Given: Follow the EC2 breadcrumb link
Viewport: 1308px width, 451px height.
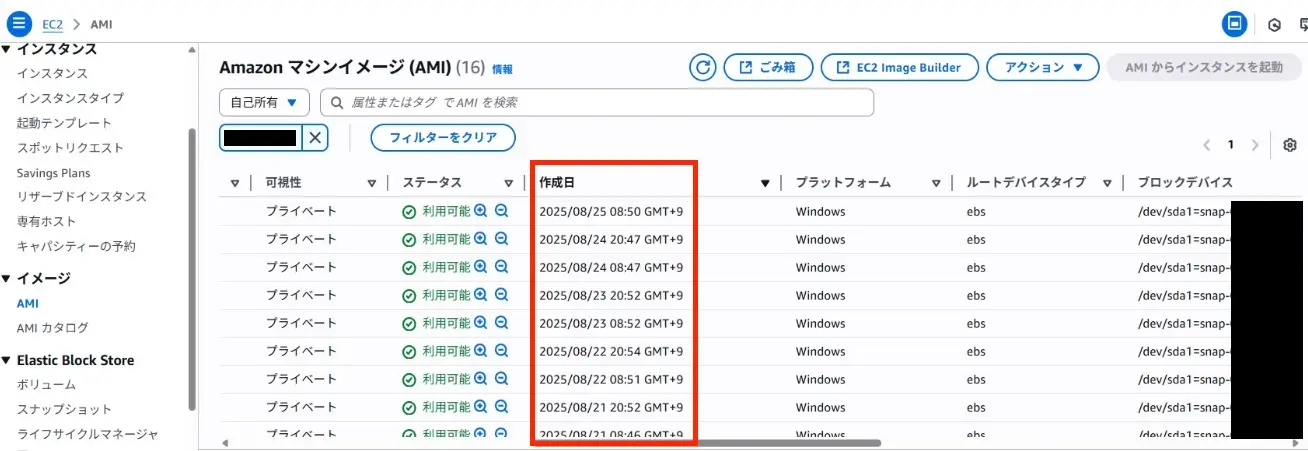Looking at the screenshot, I should pos(52,23).
